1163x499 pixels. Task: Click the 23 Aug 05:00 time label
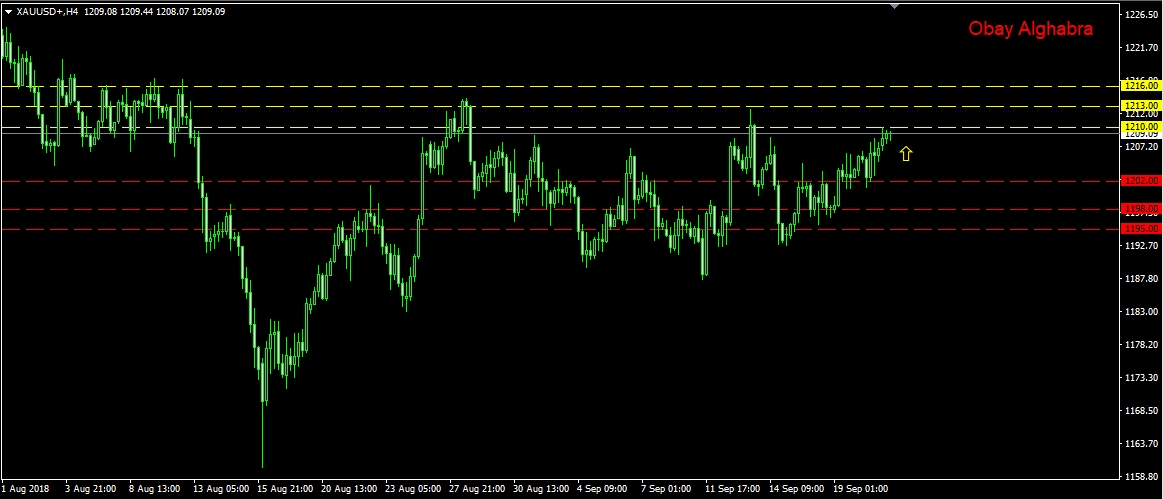[414, 489]
